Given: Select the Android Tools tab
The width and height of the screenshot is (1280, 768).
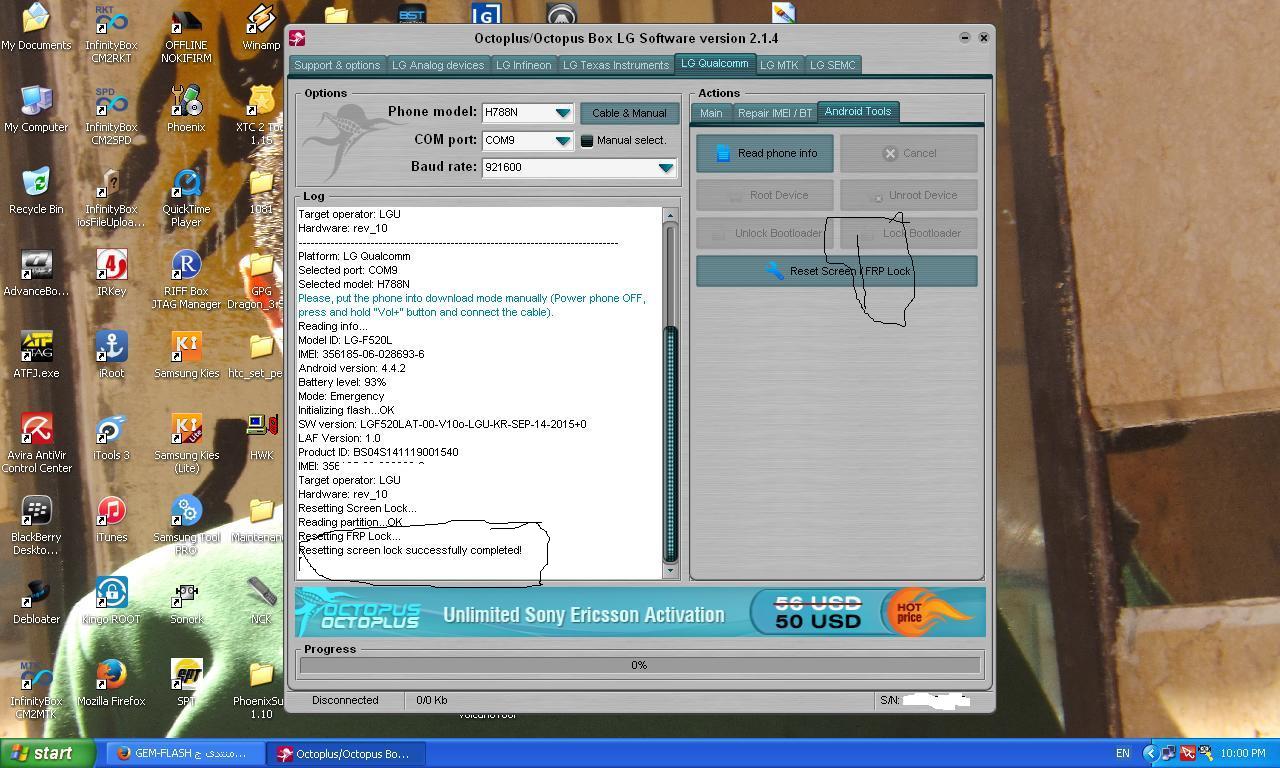Looking at the screenshot, I should [x=858, y=112].
